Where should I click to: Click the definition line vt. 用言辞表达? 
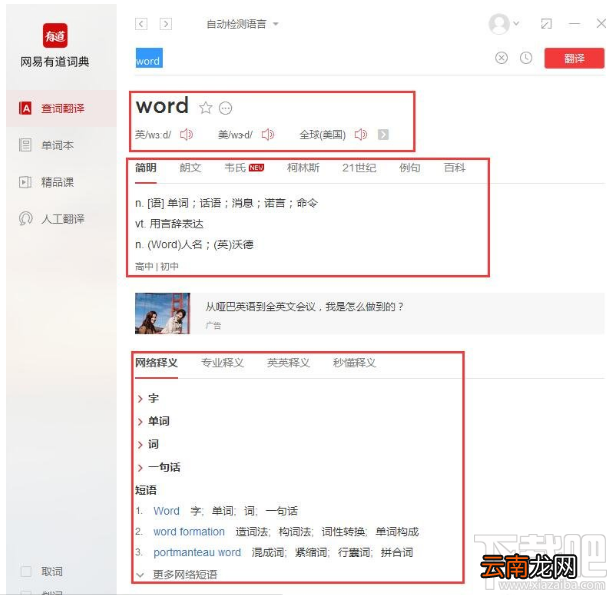pyautogui.click(x=169, y=224)
